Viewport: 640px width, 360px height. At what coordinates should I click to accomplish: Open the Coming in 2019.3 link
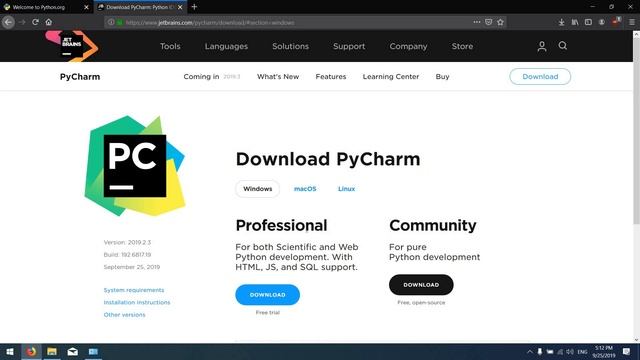click(x=212, y=76)
